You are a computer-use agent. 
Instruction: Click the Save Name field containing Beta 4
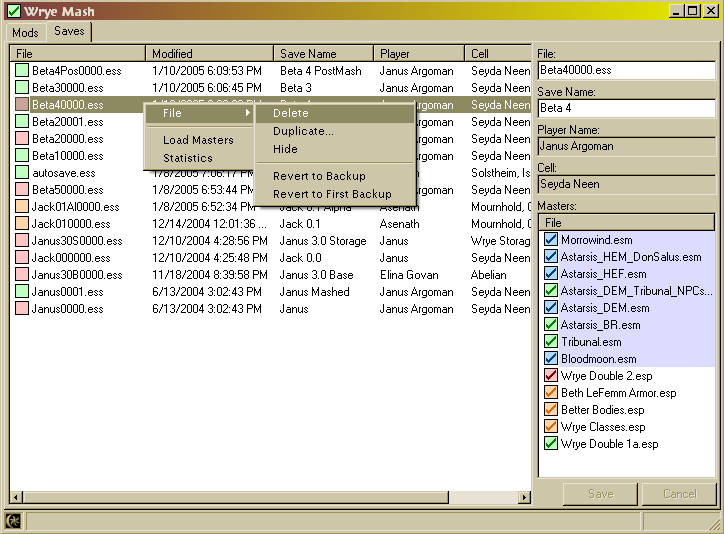[627, 108]
